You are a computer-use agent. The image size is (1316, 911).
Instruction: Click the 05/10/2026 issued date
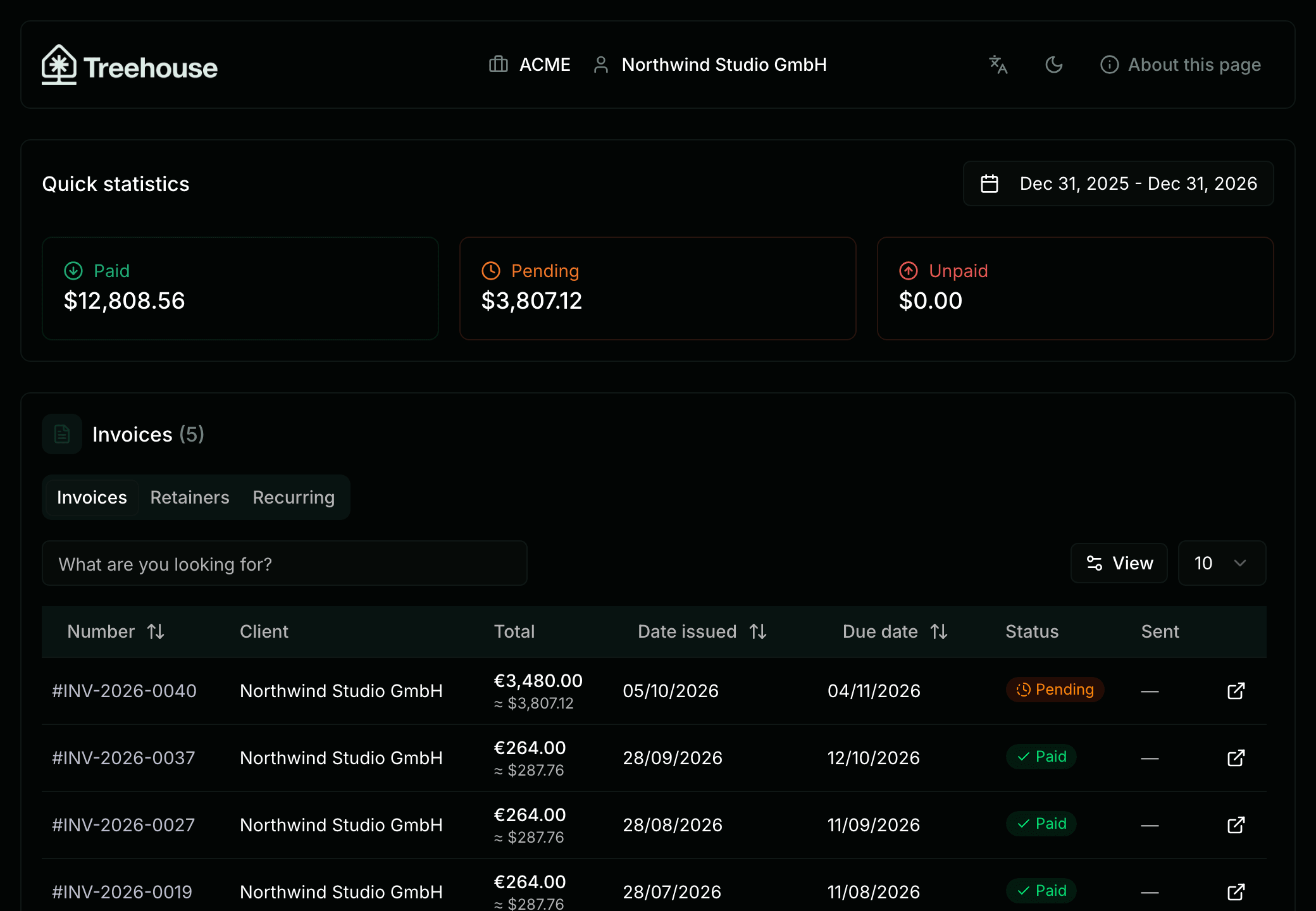(x=671, y=691)
